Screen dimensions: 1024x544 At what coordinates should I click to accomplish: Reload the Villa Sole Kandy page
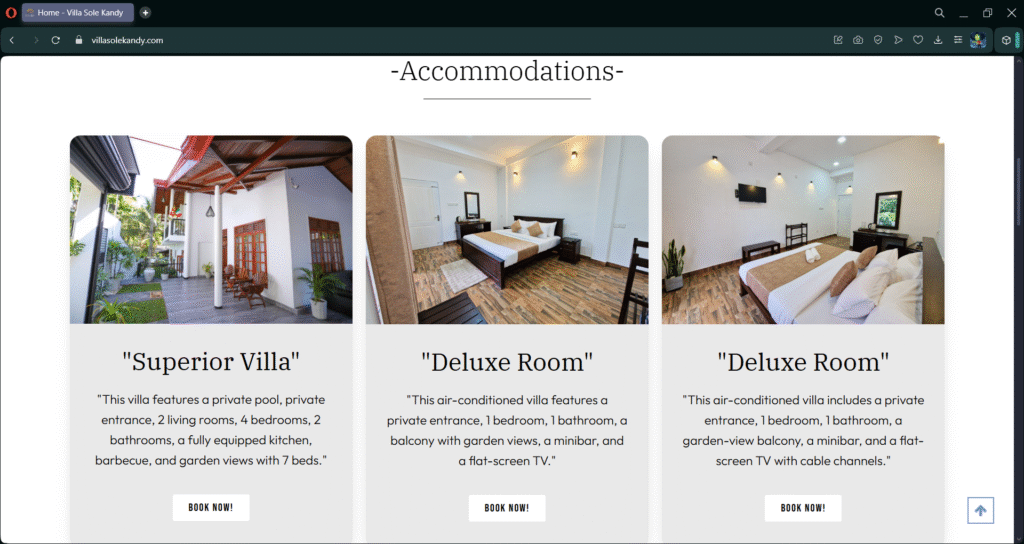click(56, 40)
